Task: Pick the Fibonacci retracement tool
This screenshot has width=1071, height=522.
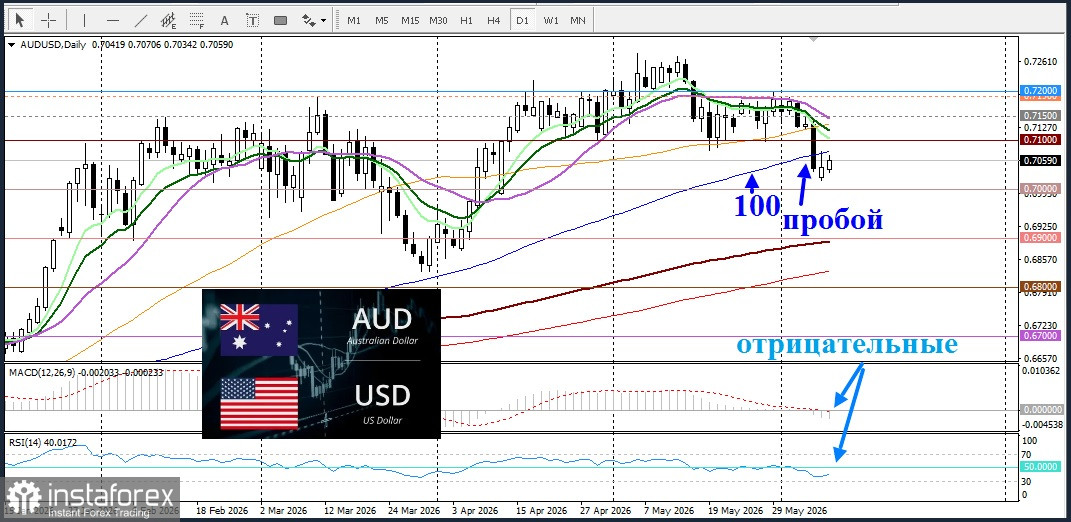Action: click(x=197, y=20)
